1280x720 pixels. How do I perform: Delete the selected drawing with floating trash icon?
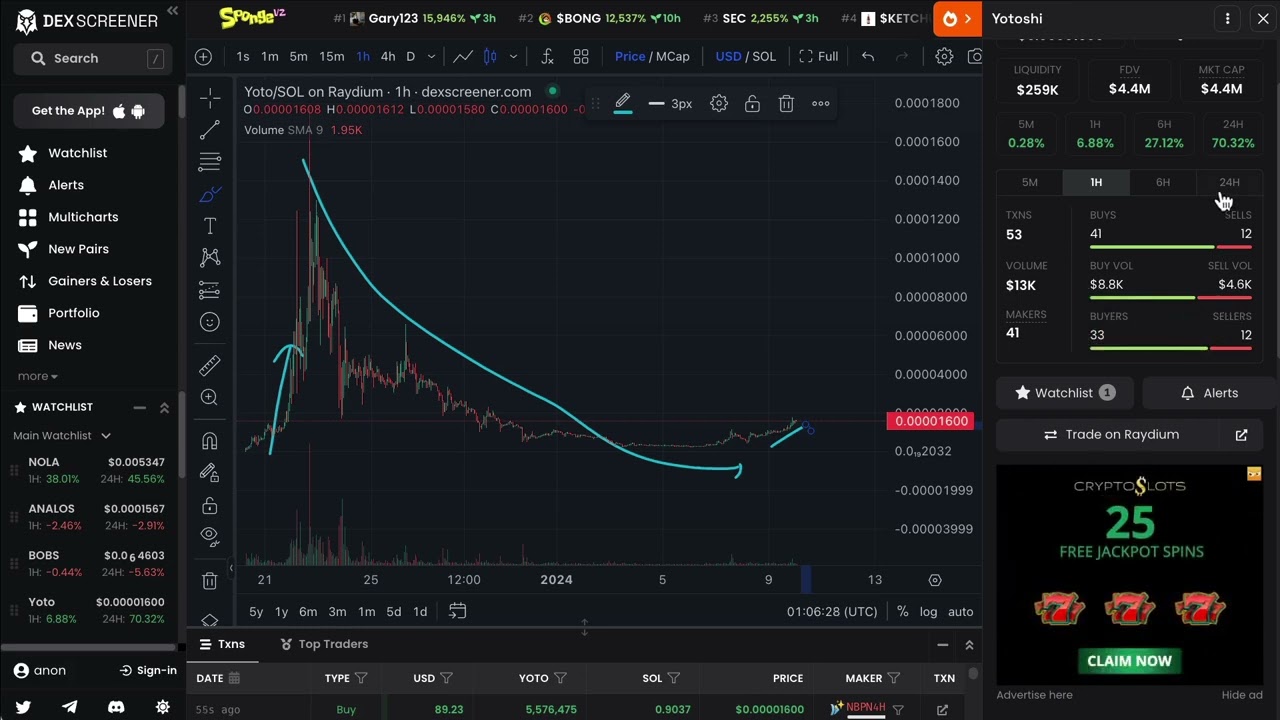786,103
